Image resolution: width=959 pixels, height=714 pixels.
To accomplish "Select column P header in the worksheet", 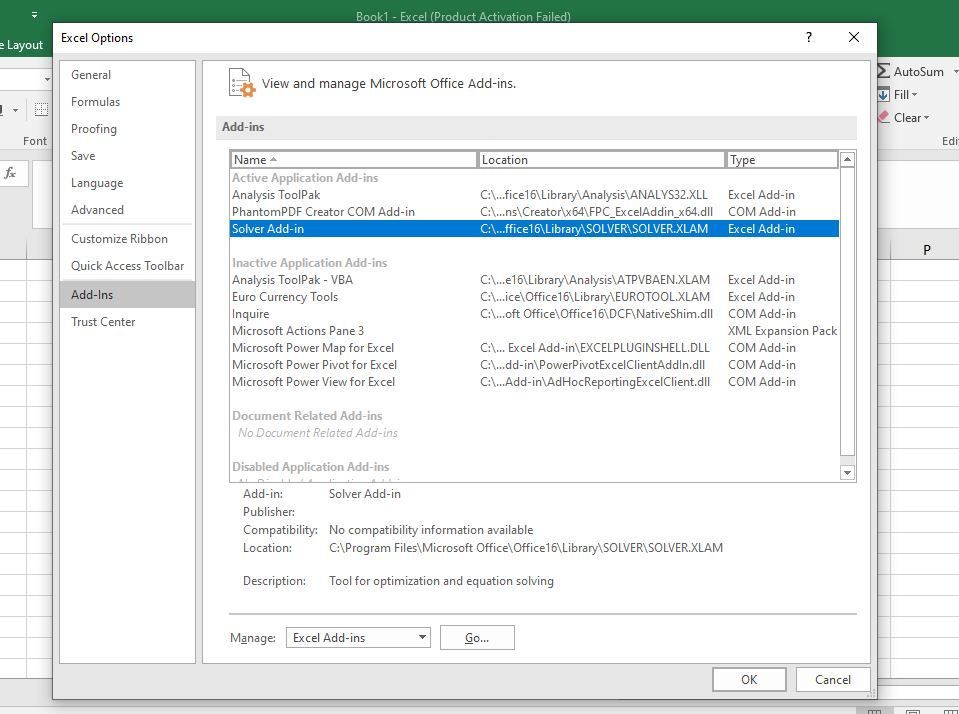I will (927, 250).
